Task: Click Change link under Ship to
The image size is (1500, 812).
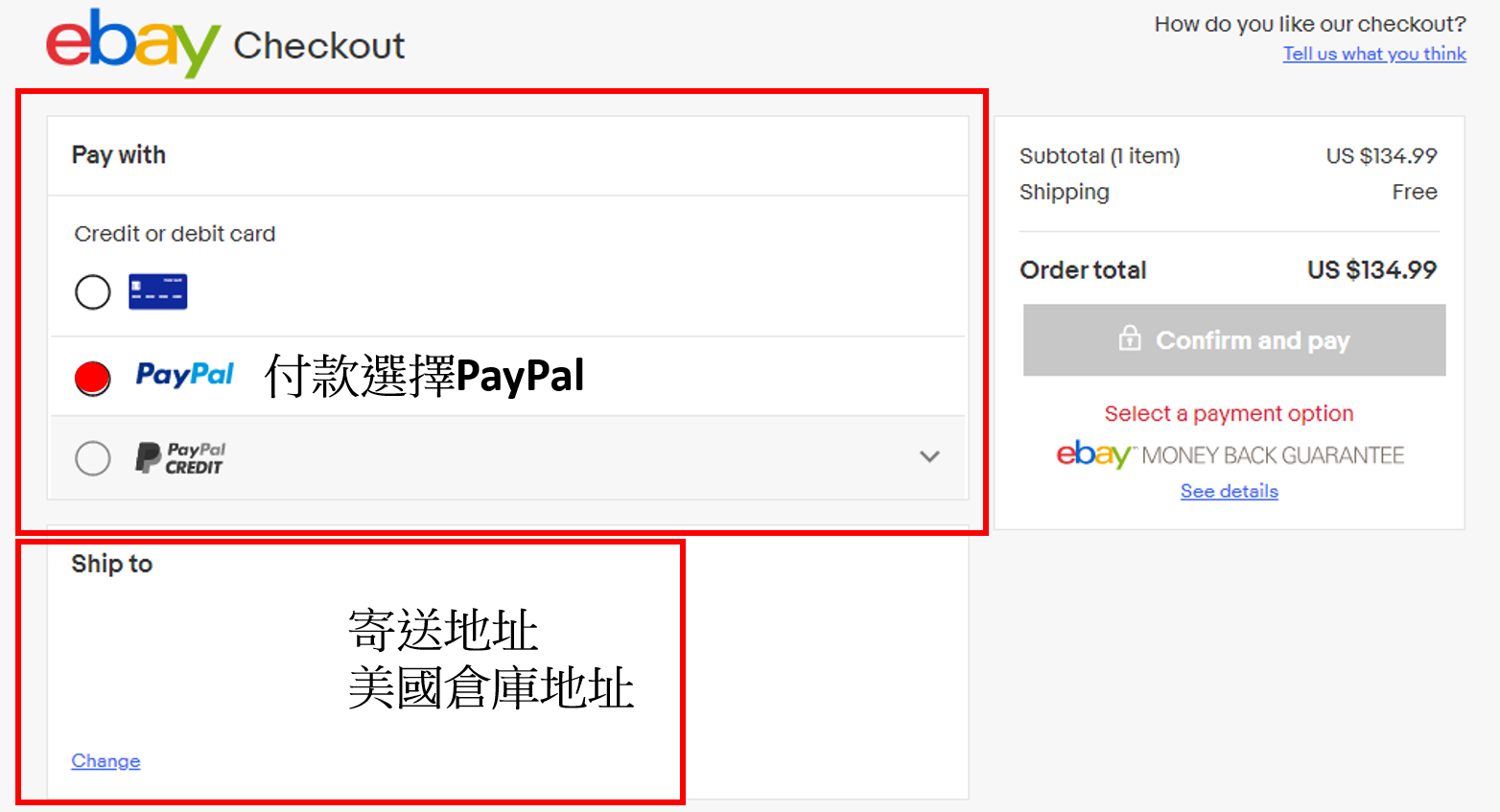Action: pyautogui.click(x=105, y=760)
